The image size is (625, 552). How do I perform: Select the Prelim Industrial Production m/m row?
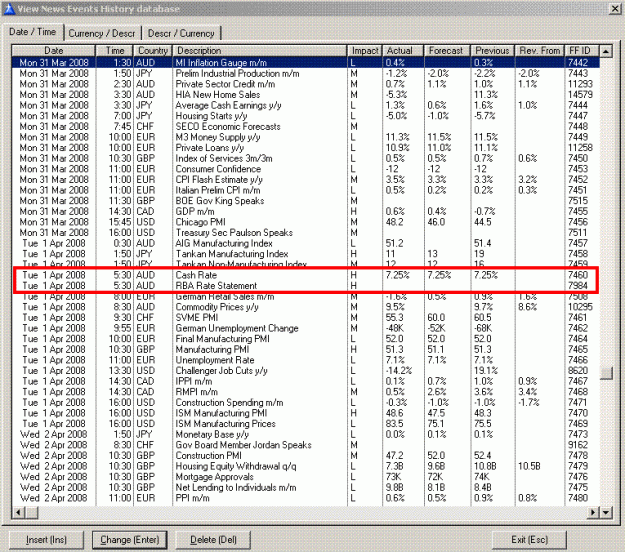coord(305,73)
